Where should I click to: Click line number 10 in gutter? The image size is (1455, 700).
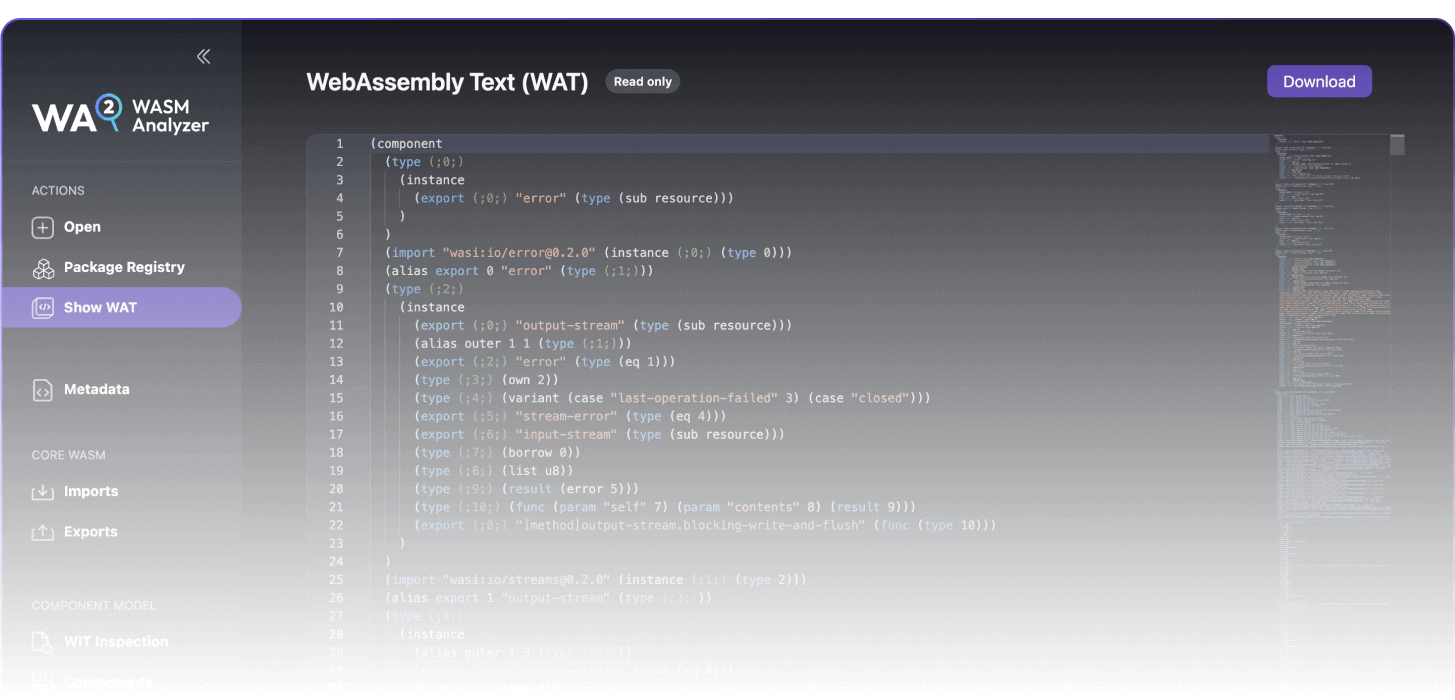point(335,308)
